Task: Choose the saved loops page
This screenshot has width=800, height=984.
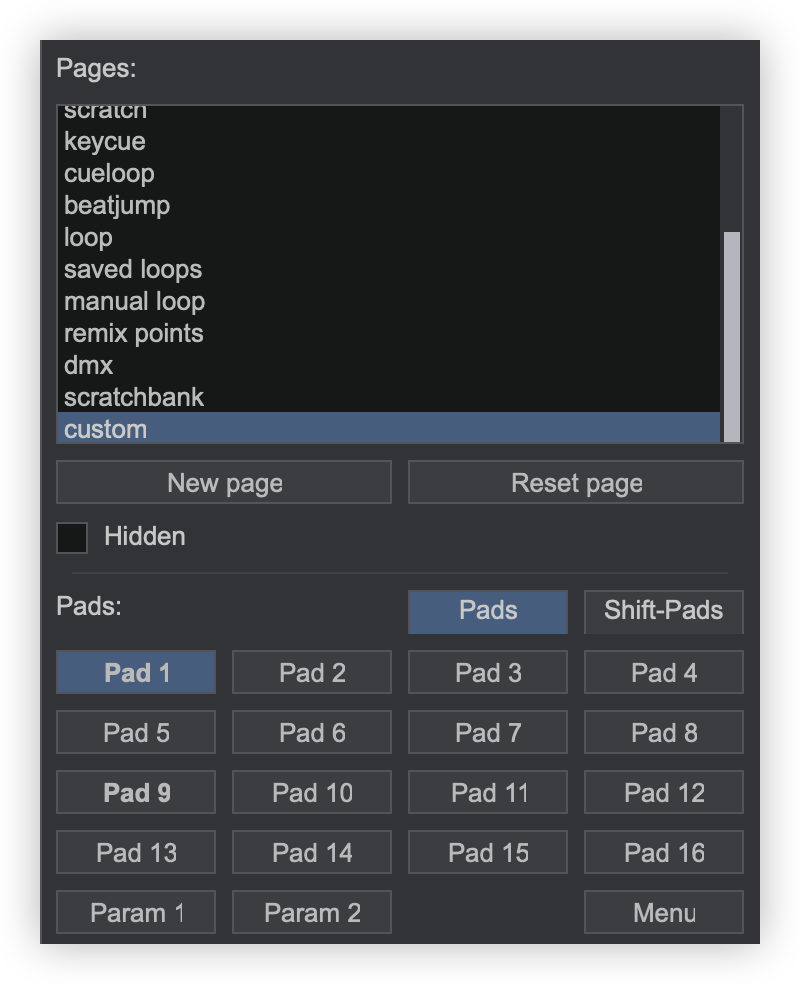Action: tap(388, 269)
